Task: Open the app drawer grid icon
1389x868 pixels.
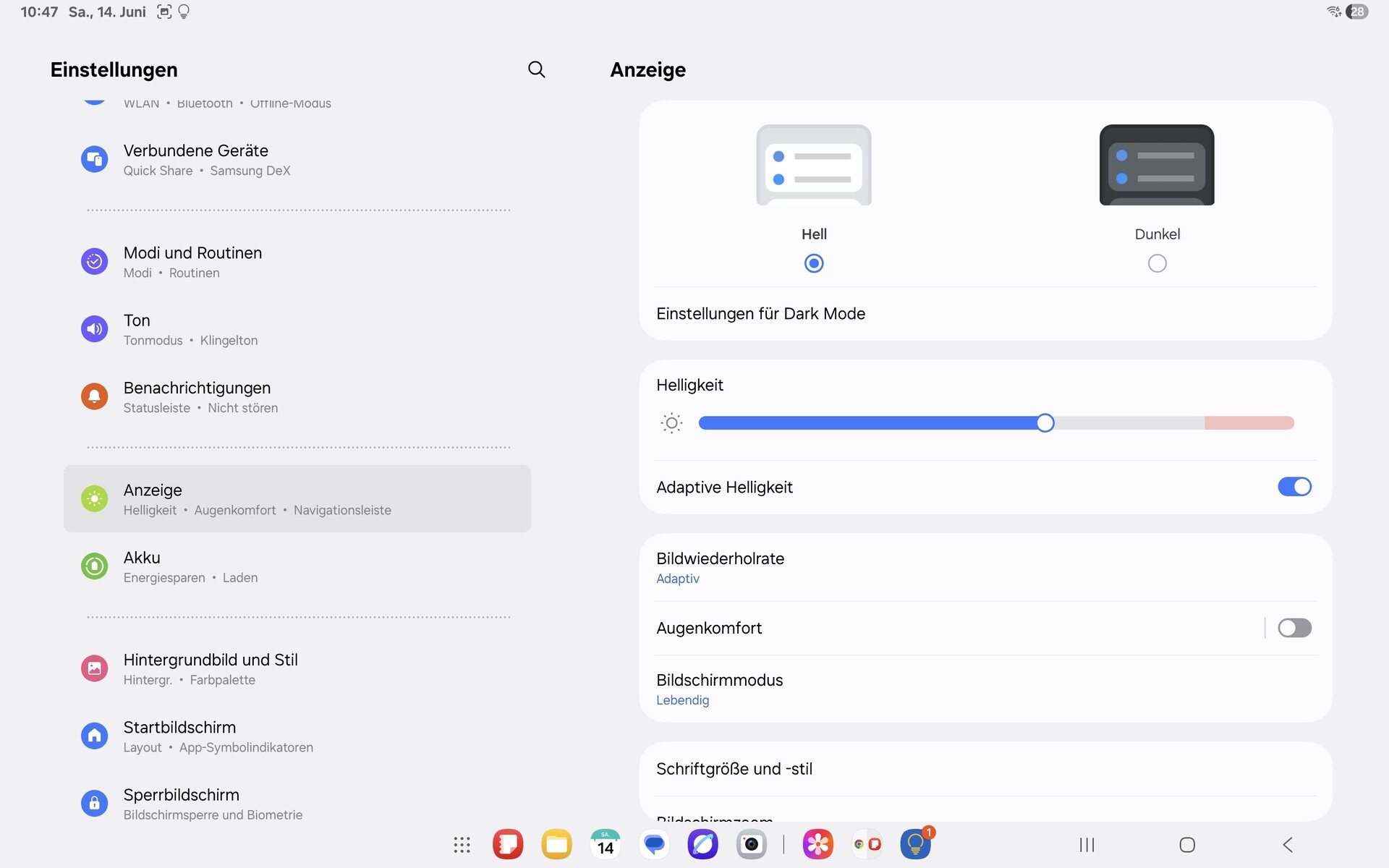Action: click(x=462, y=844)
